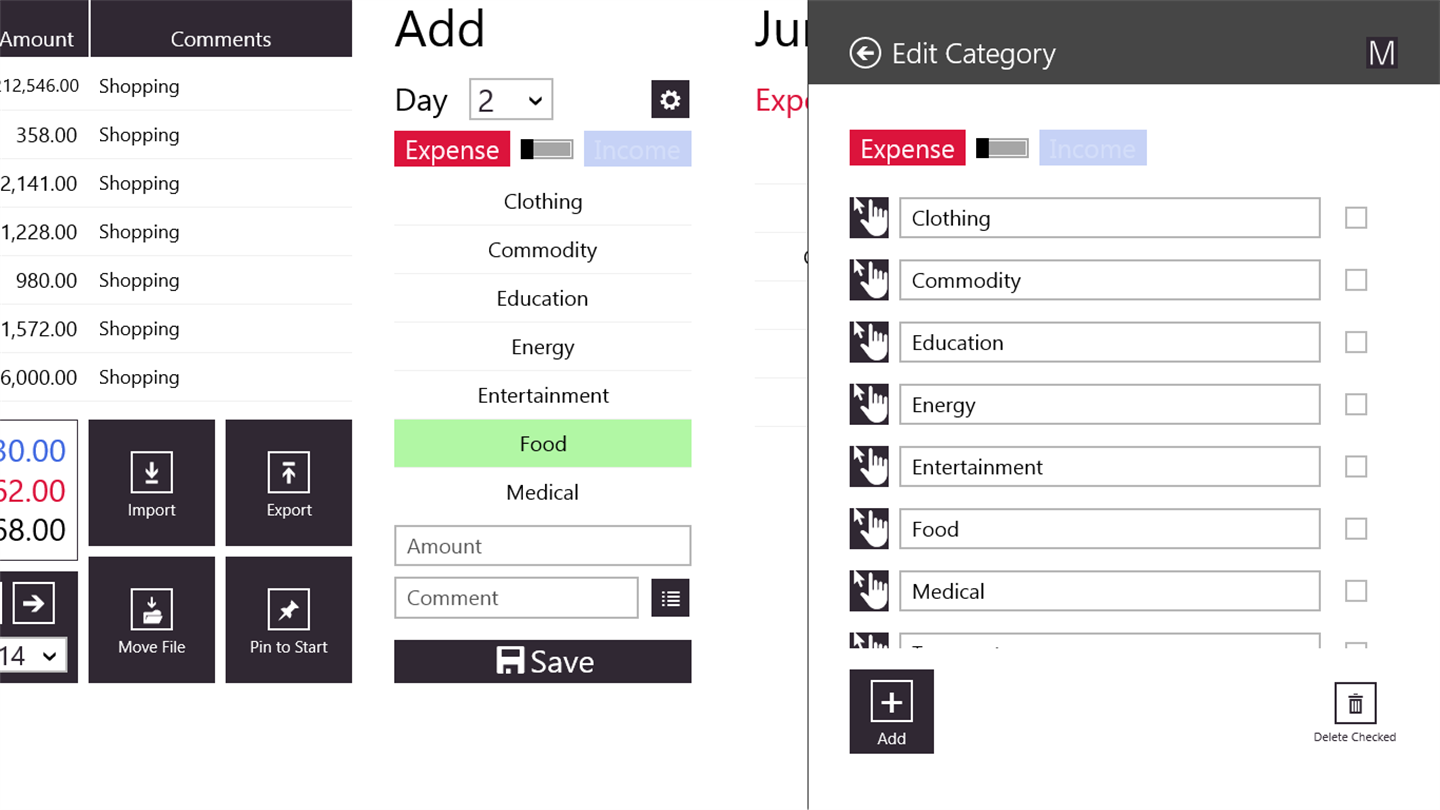Toggle Expense/Income switch in Edit Category
Viewport: 1440px width, 810px height.
pyautogui.click(x=1002, y=149)
